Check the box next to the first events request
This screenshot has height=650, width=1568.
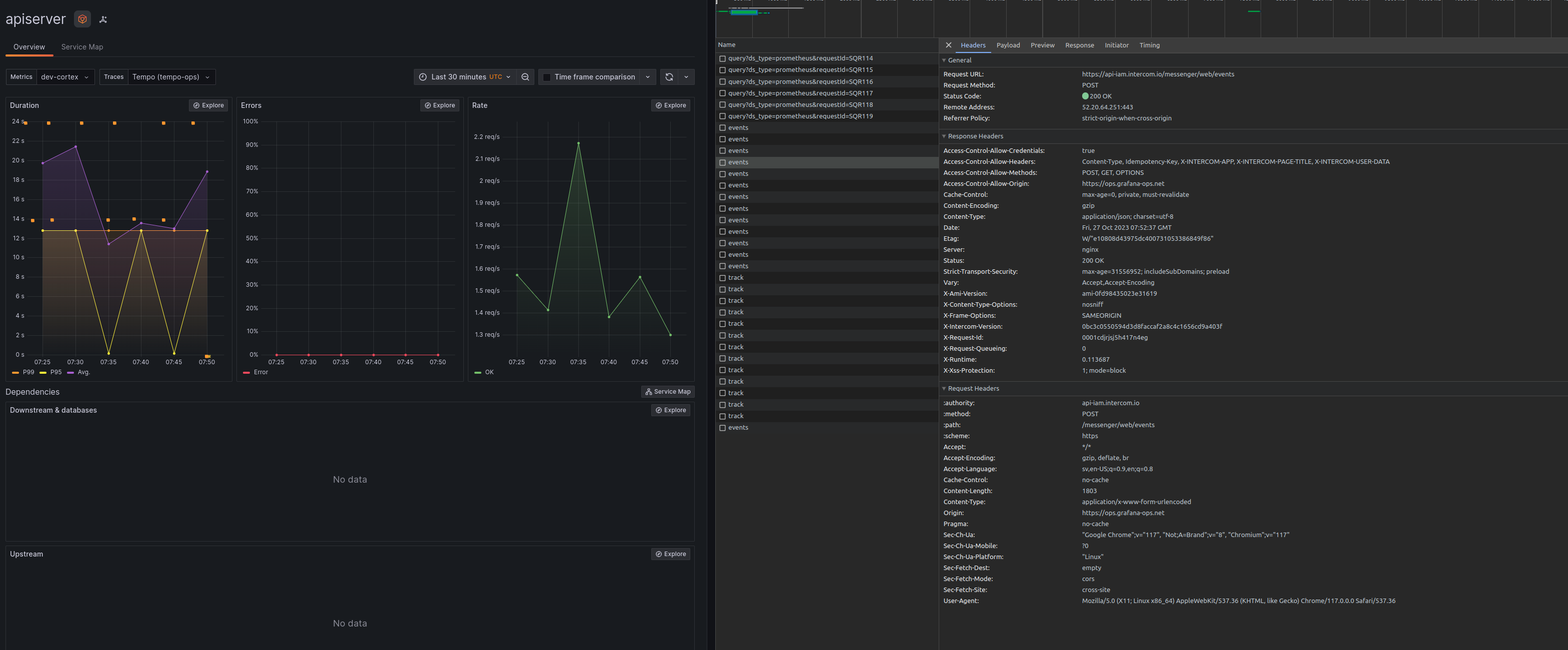pyautogui.click(x=723, y=127)
